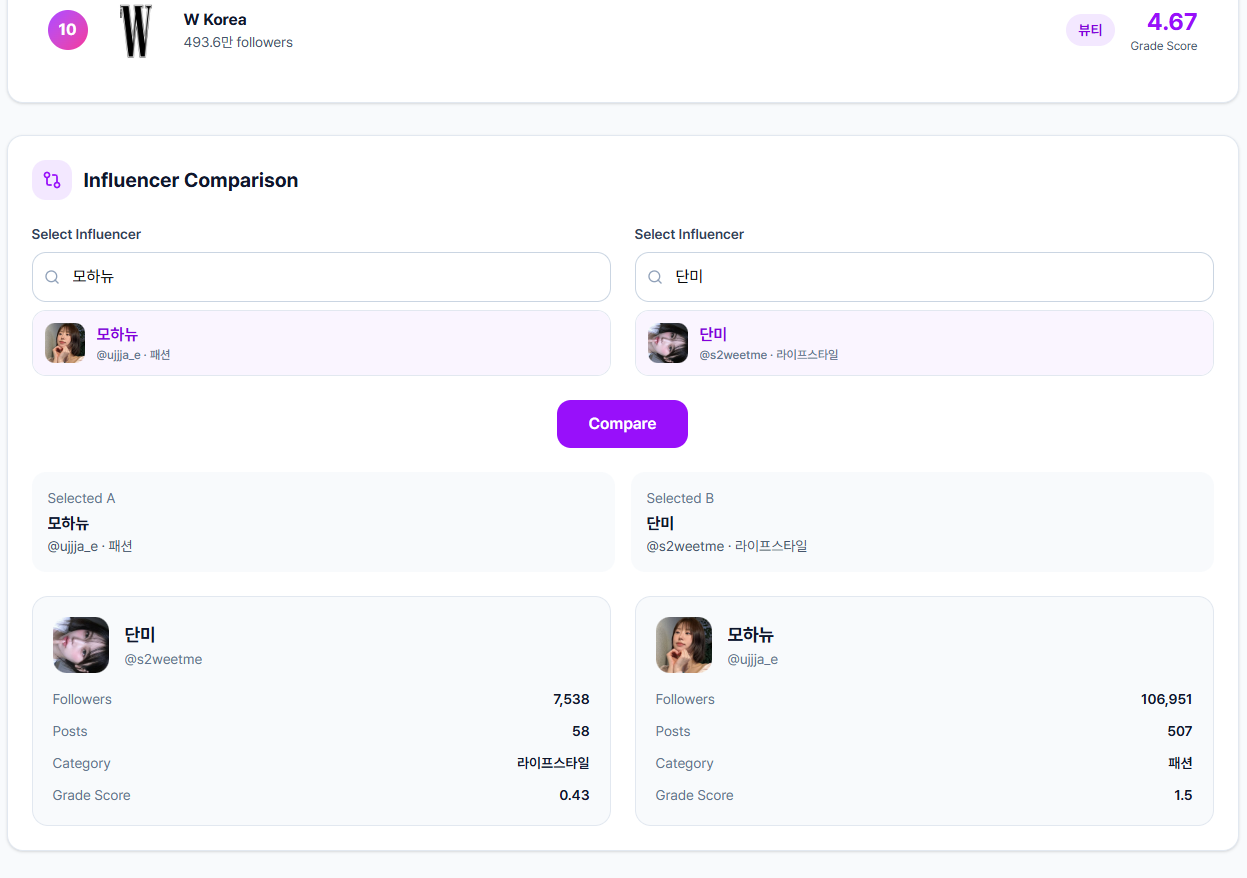
Task: Click 단미 profile photo in comparison card
Action: click(81, 645)
